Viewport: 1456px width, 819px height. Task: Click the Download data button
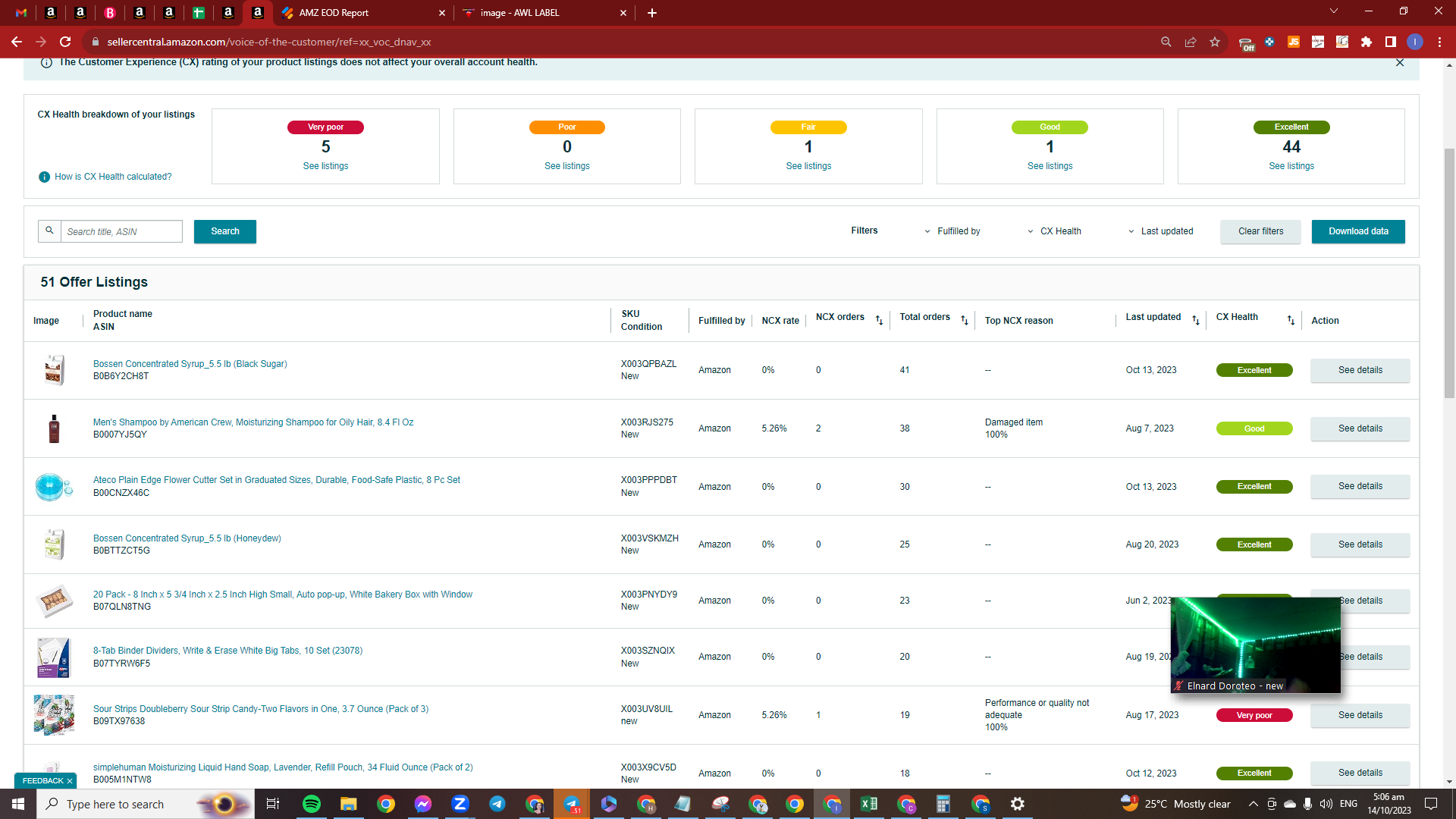[1358, 231]
